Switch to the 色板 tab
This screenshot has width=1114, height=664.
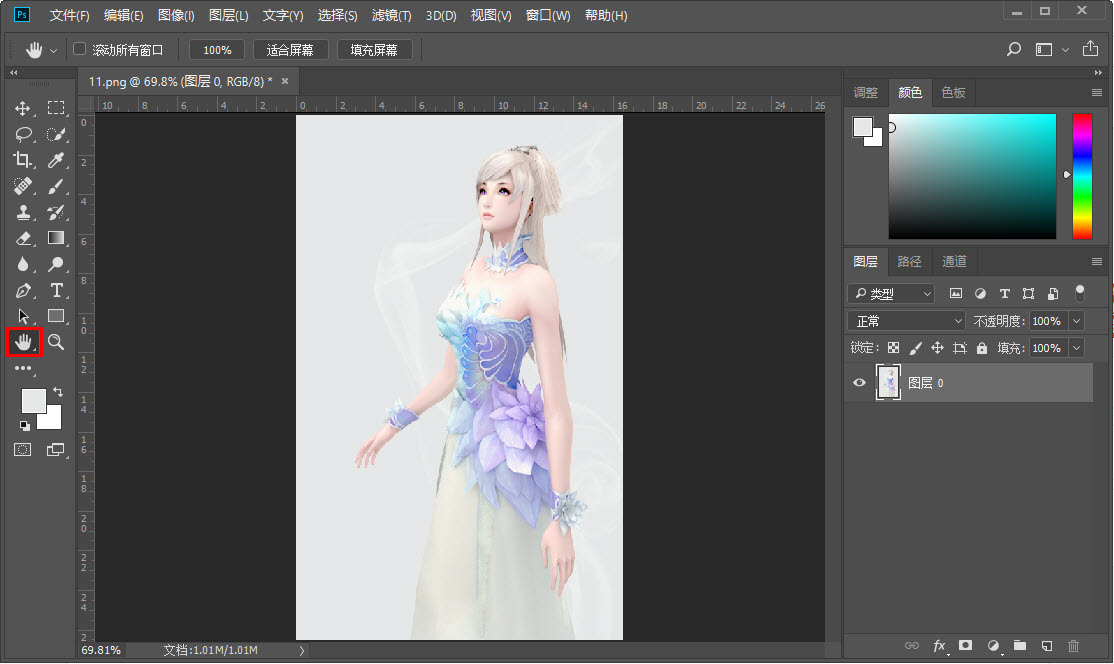(x=953, y=92)
